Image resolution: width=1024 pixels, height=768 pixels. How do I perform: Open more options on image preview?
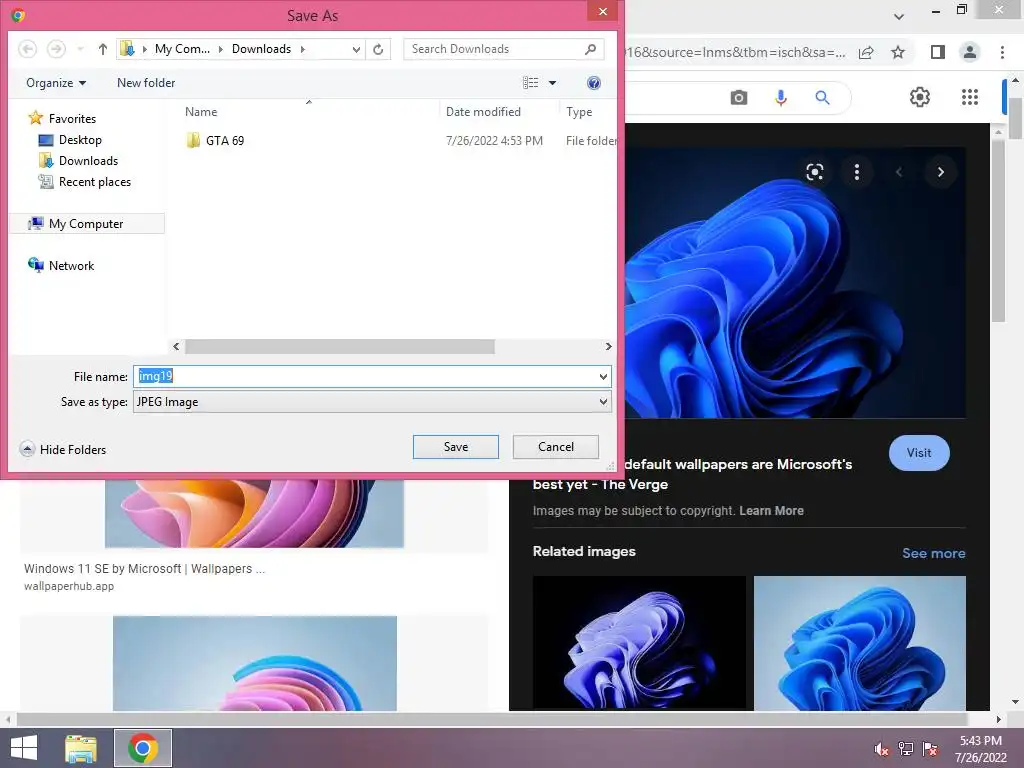point(857,172)
